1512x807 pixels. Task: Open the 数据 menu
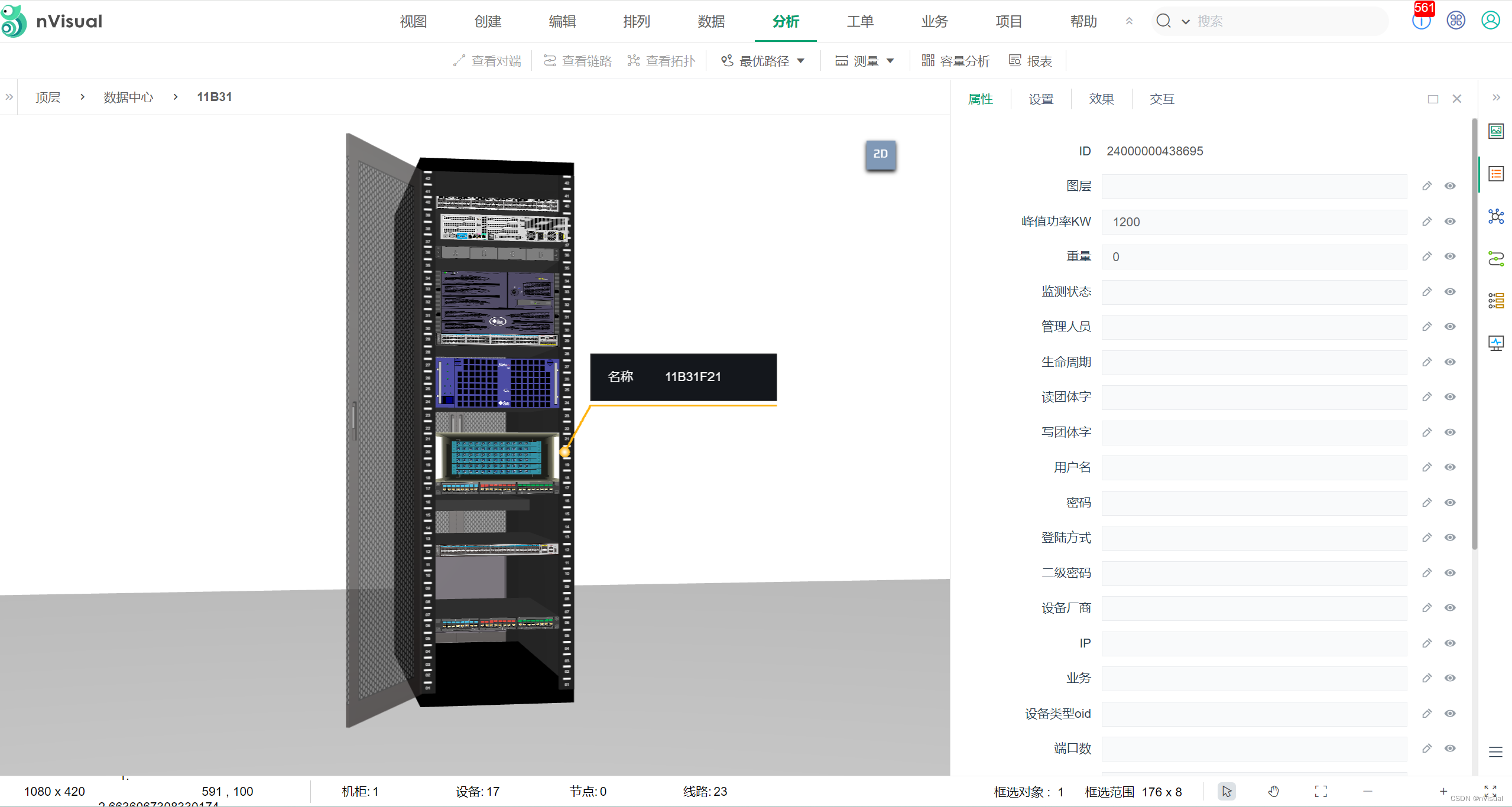710,21
